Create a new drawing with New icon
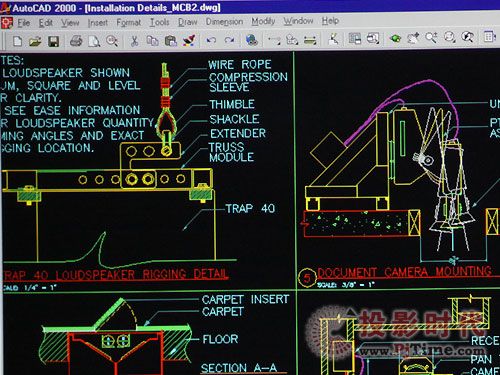Image resolution: width=500 pixels, height=375 pixels. click(17, 41)
